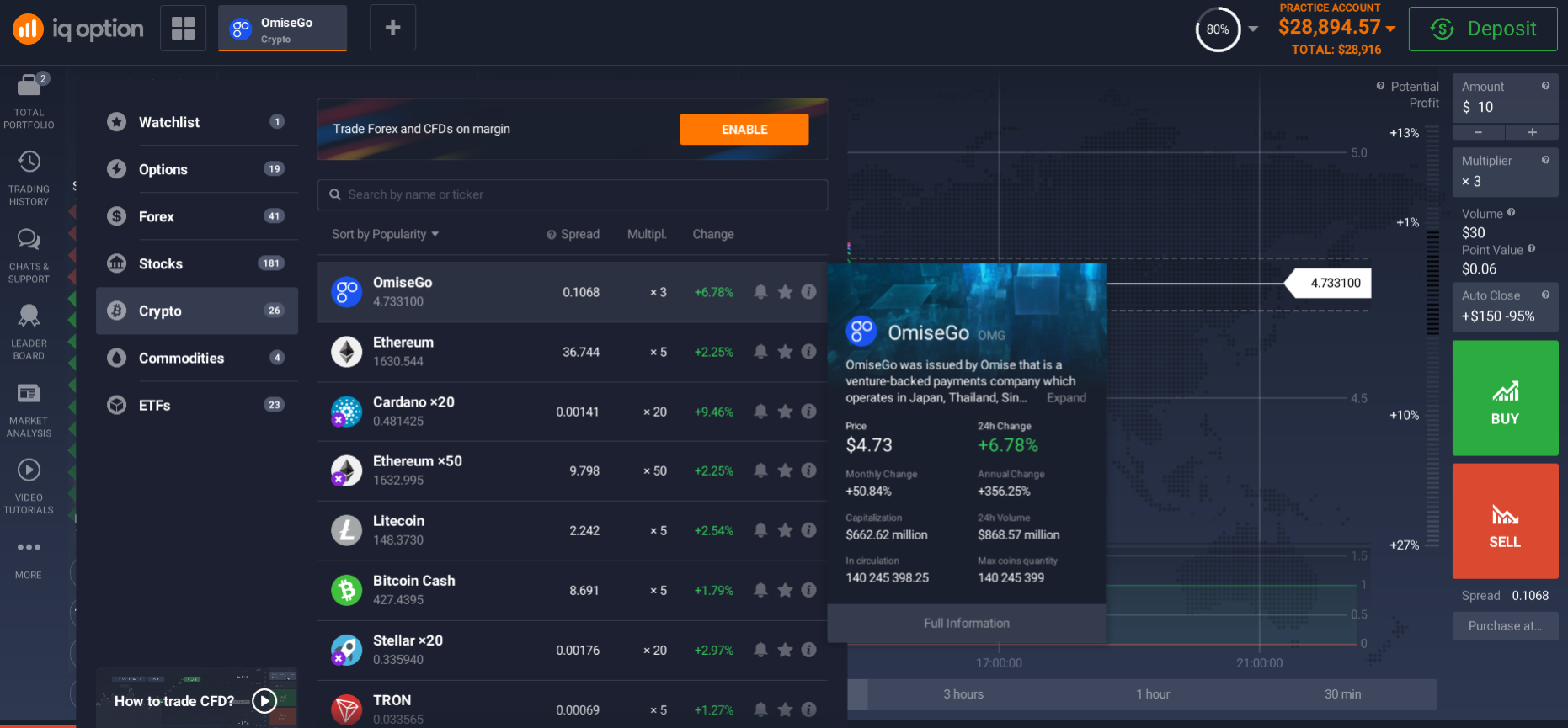
Task: Show help for the Amount field
Action: [1545, 86]
